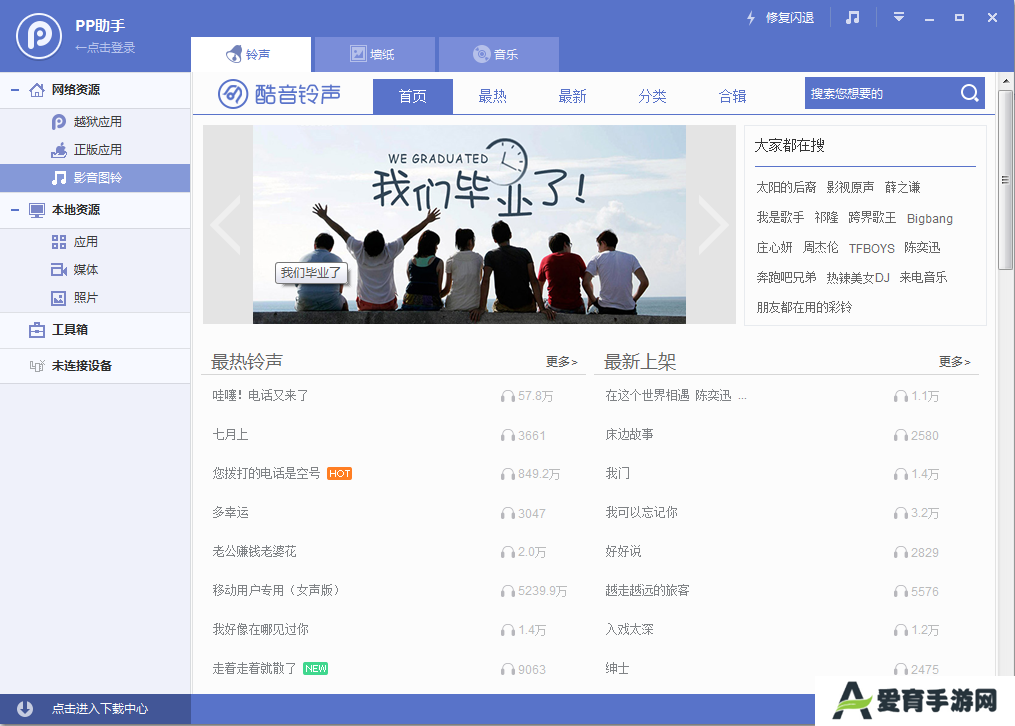Click 未连接设备 device entry
The height and width of the screenshot is (726, 1015).
[95, 366]
